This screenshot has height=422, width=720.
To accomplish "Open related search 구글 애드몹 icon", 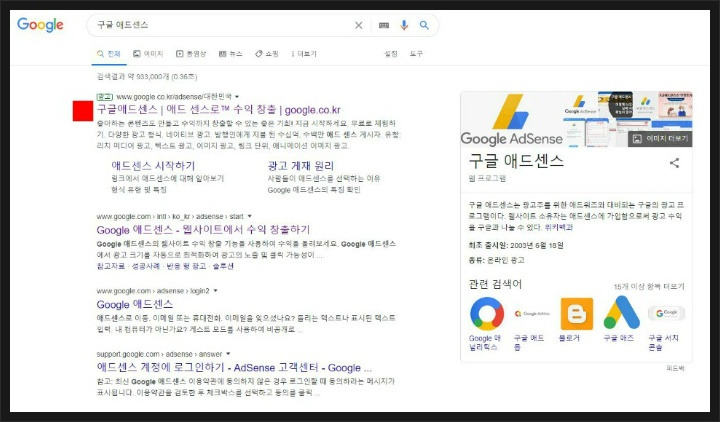I will pos(532,314).
